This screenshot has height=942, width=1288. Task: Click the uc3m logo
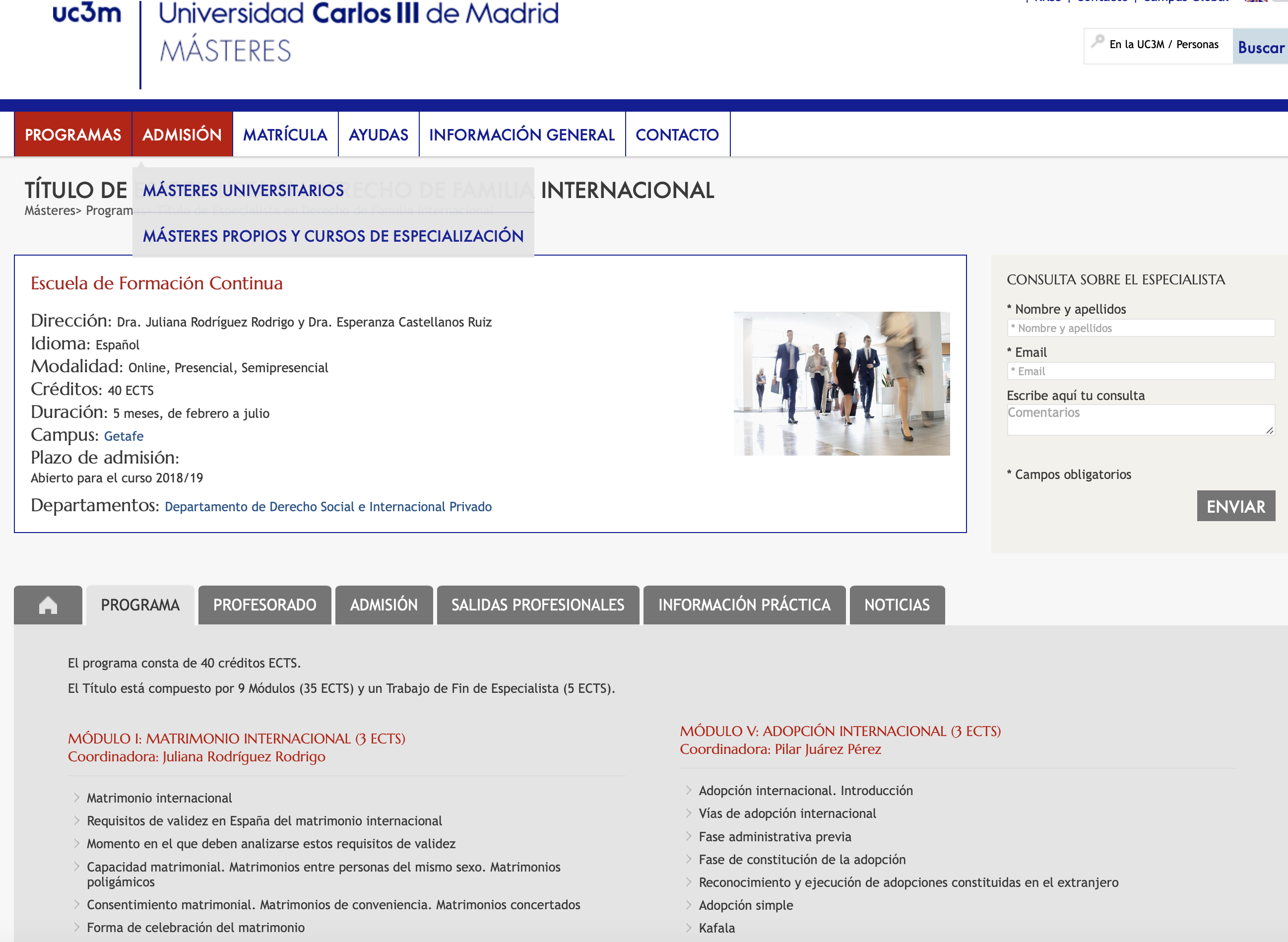tap(87, 12)
